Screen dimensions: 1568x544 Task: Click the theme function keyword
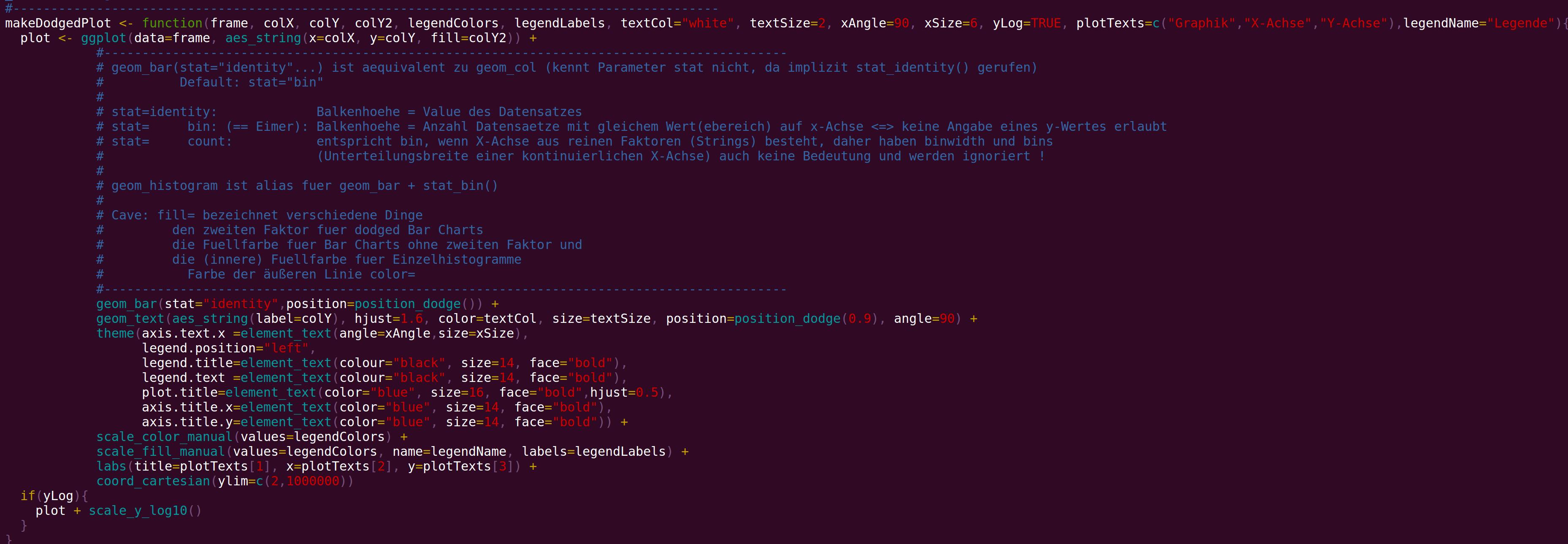115,333
